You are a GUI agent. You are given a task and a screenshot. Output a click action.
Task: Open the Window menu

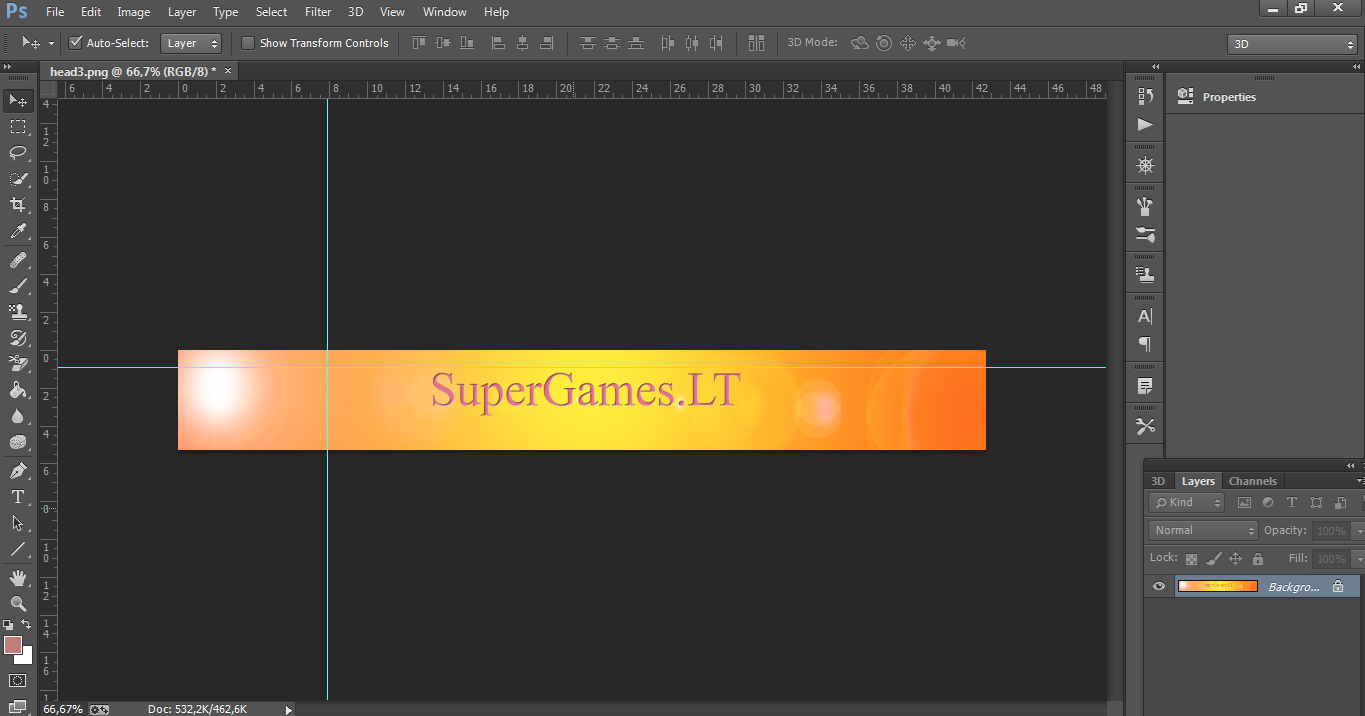[x=444, y=12]
